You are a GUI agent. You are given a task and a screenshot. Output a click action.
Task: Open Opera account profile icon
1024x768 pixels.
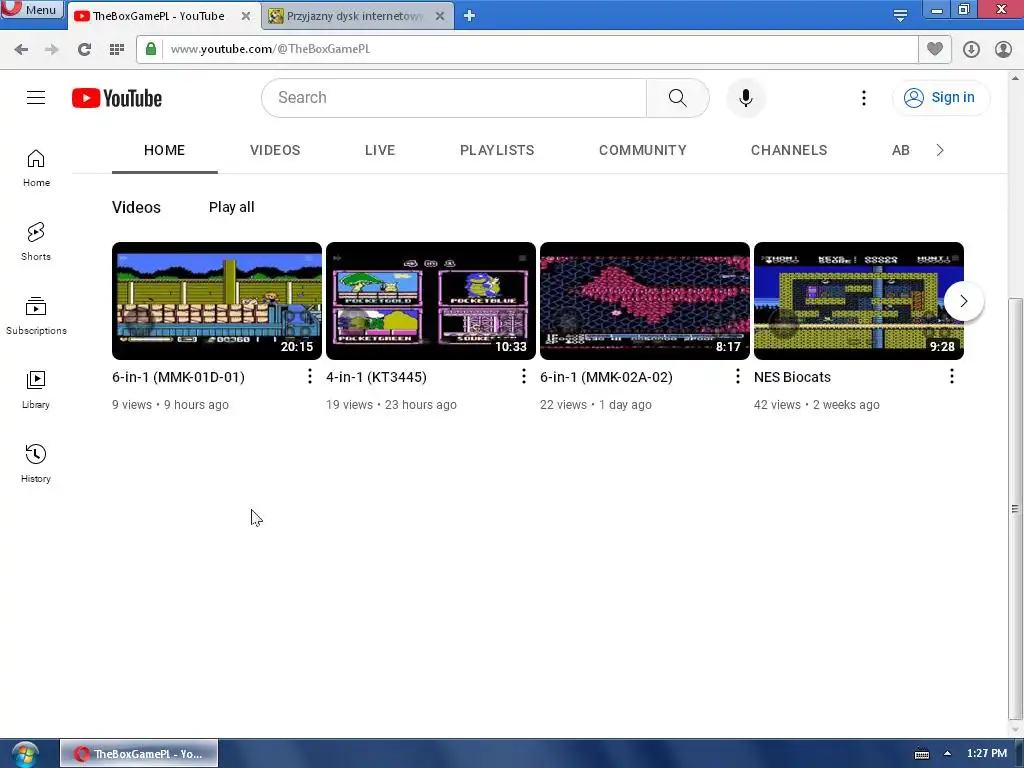[x=1003, y=49]
